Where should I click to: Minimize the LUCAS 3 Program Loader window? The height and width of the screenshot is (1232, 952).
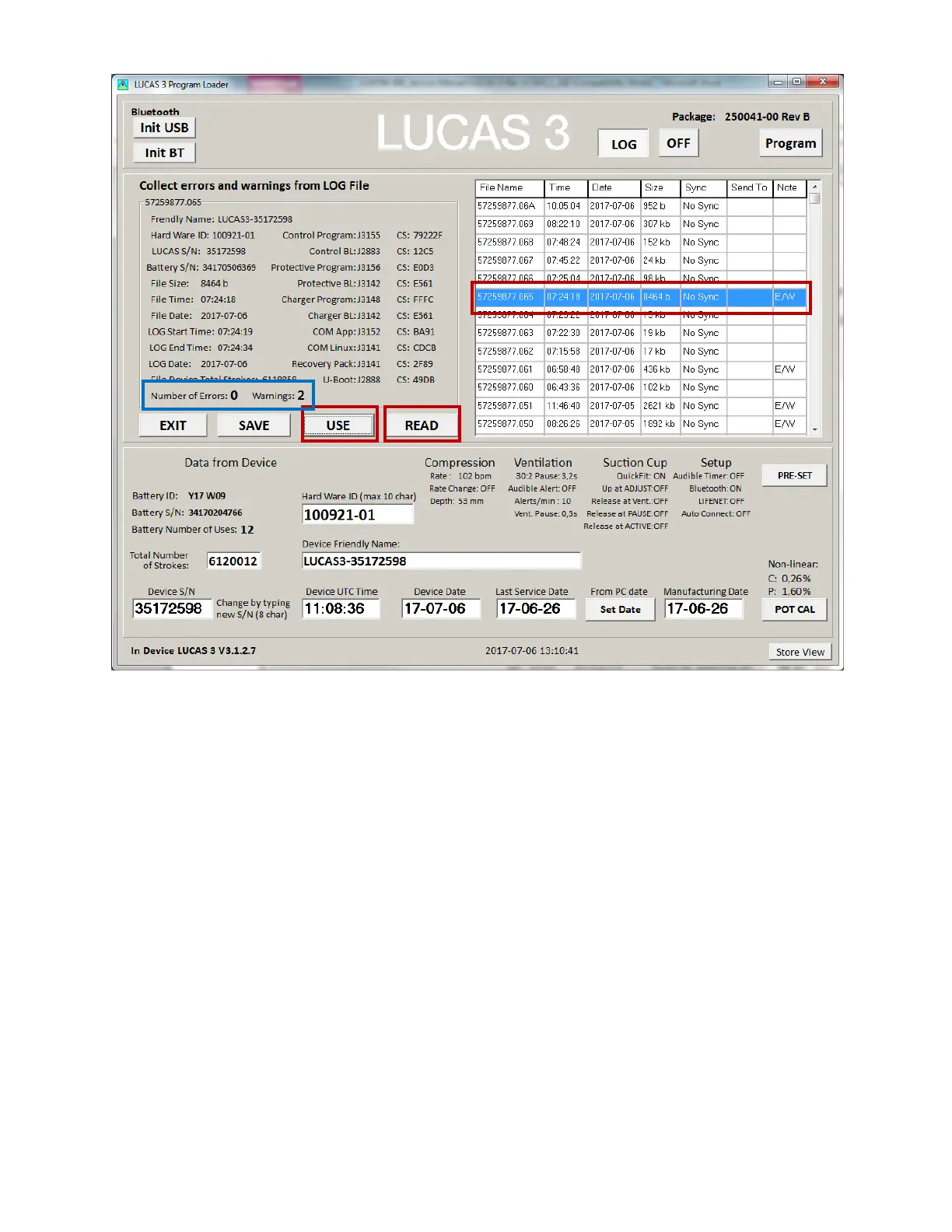point(777,82)
